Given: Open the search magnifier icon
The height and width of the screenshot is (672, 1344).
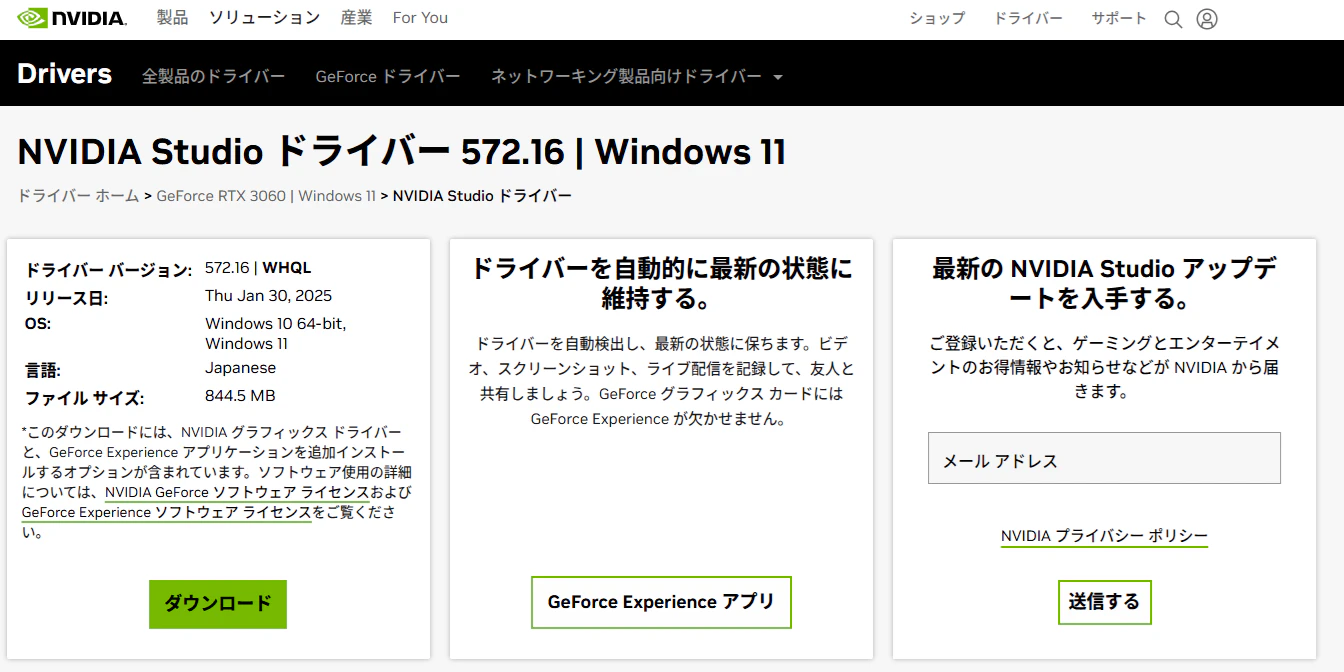Looking at the screenshot, I should [1173, 19].
